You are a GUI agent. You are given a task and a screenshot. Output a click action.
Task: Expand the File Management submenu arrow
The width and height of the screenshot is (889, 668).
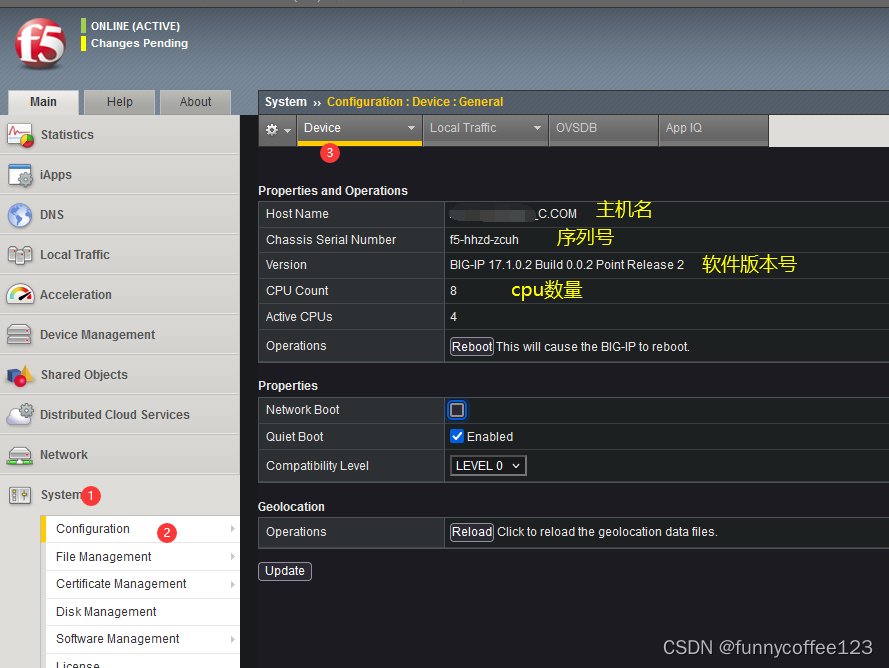coord(232,557)
